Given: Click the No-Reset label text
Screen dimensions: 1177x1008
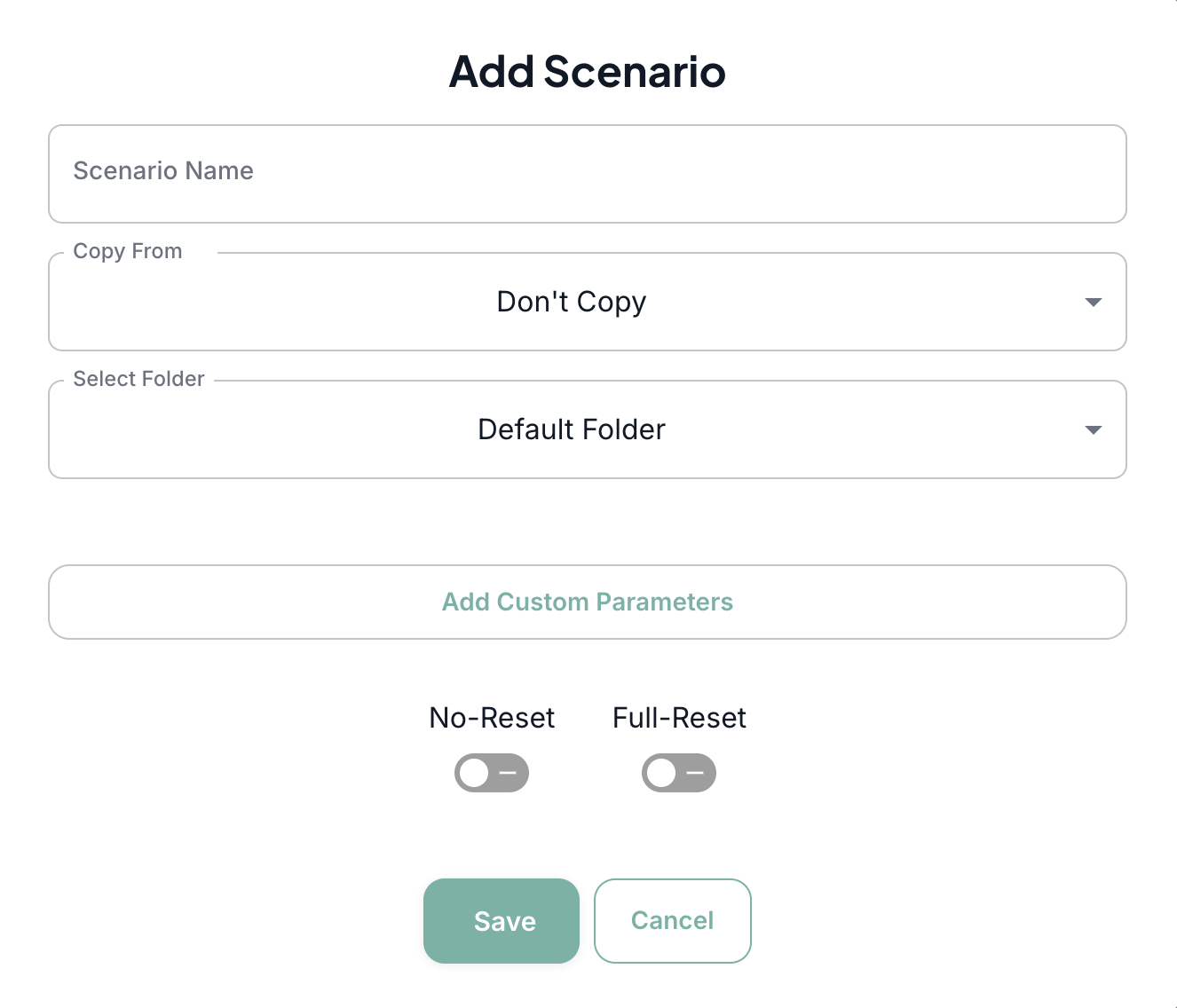Looking at the screenshot, I should click(492, 718).
